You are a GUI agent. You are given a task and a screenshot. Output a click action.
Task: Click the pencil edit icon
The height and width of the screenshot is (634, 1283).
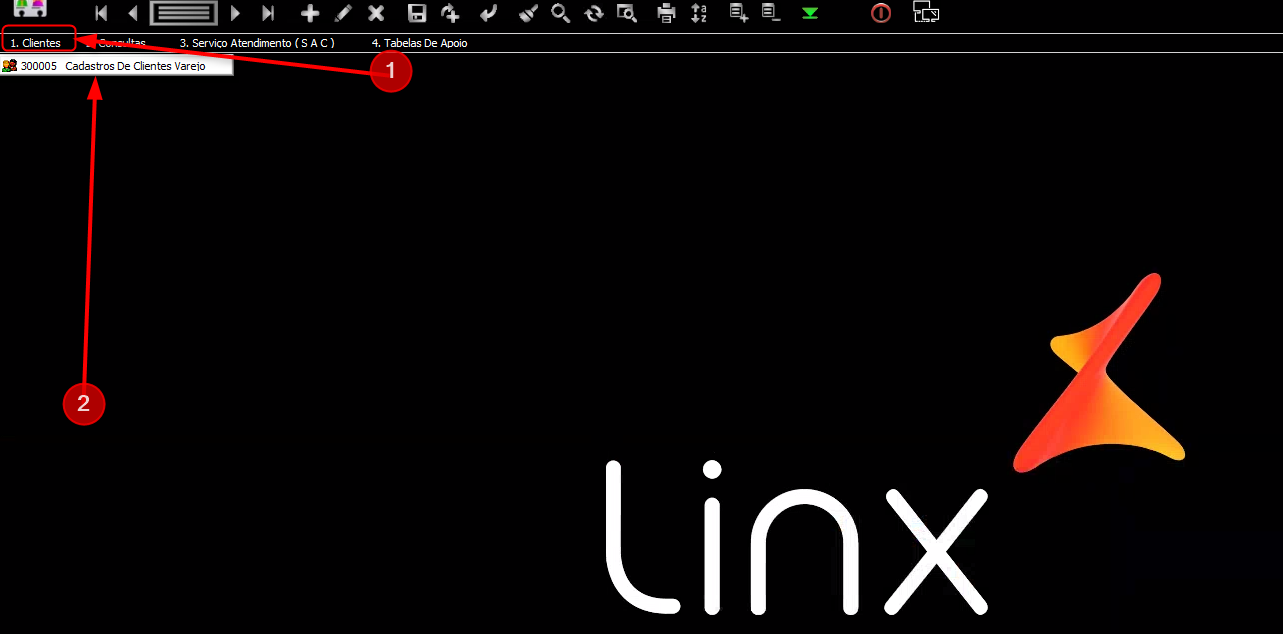pos(343,14)
